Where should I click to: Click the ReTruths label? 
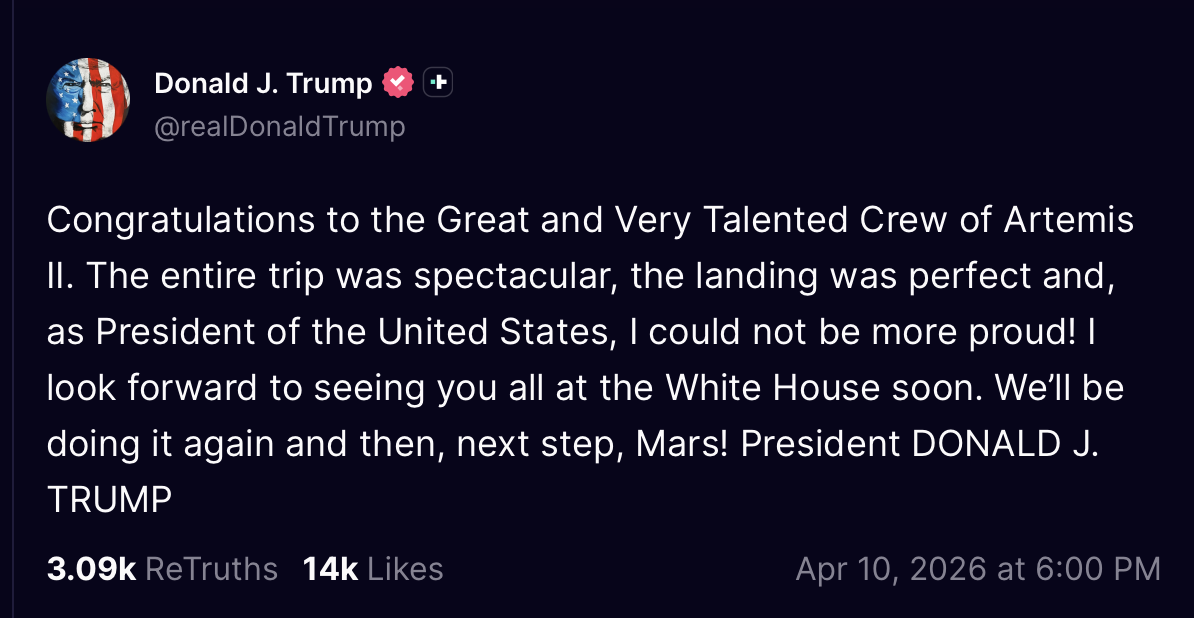(211, 569)
